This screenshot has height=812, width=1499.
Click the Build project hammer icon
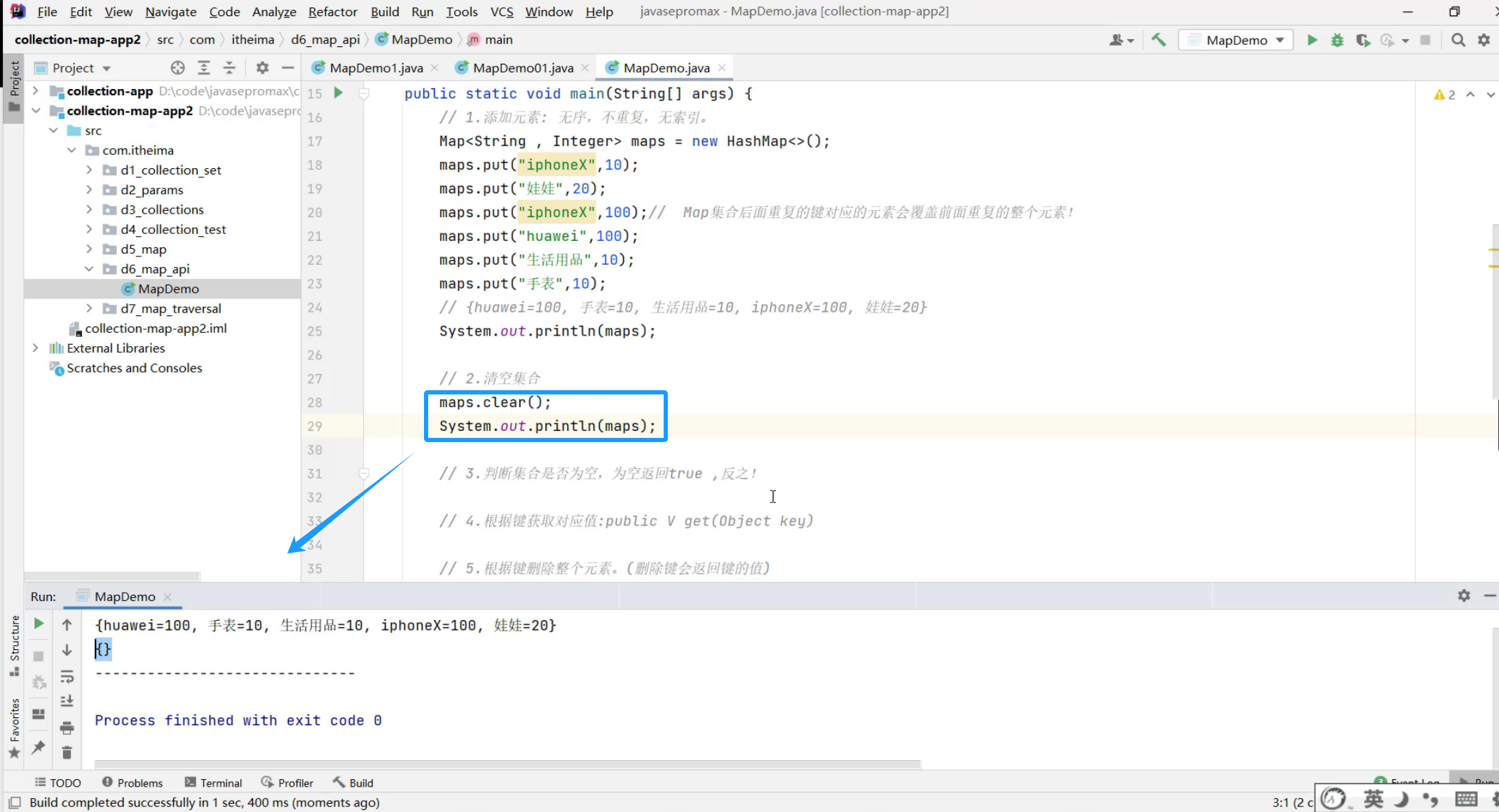(1159, 40)
